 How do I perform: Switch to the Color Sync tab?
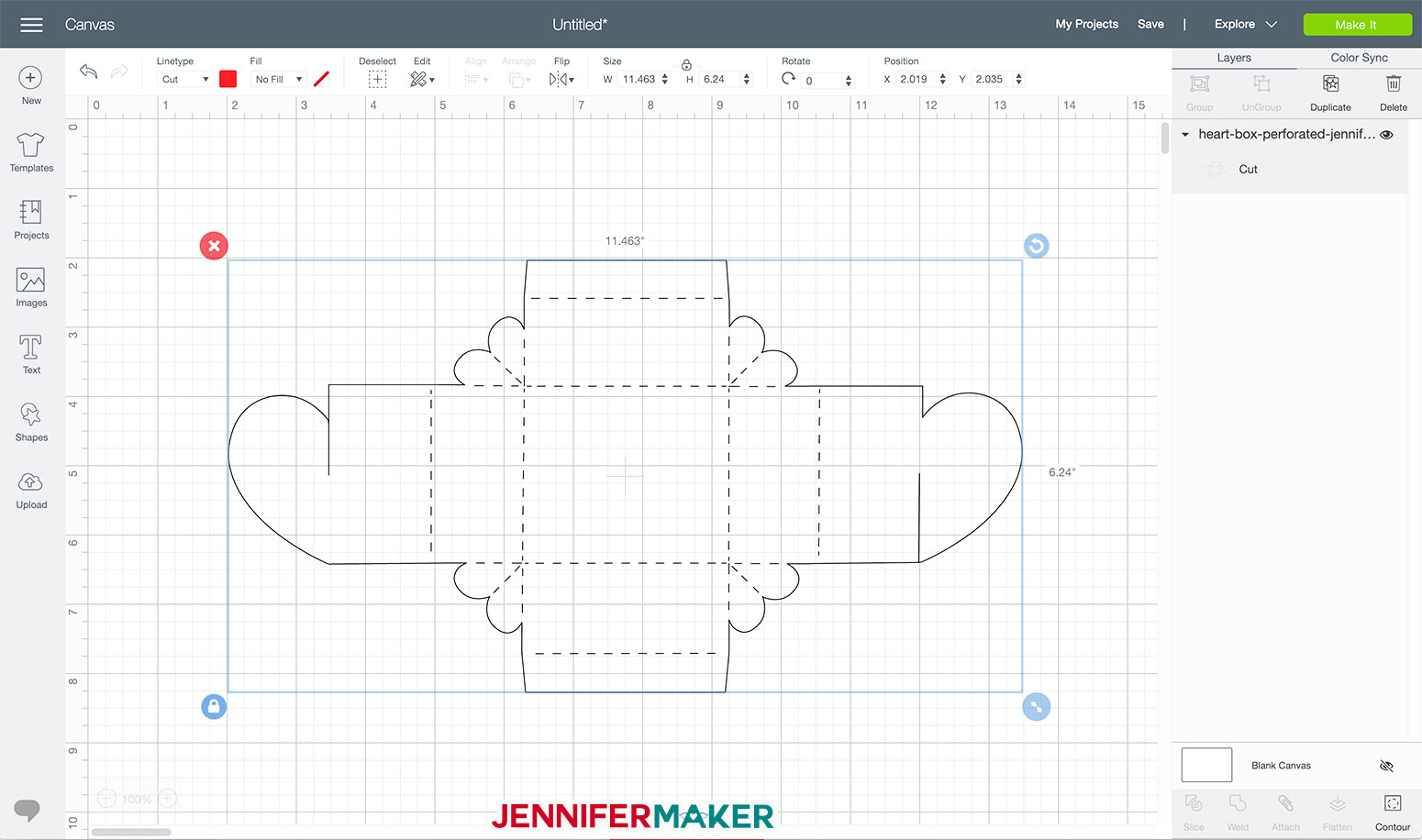point(1359,58)
